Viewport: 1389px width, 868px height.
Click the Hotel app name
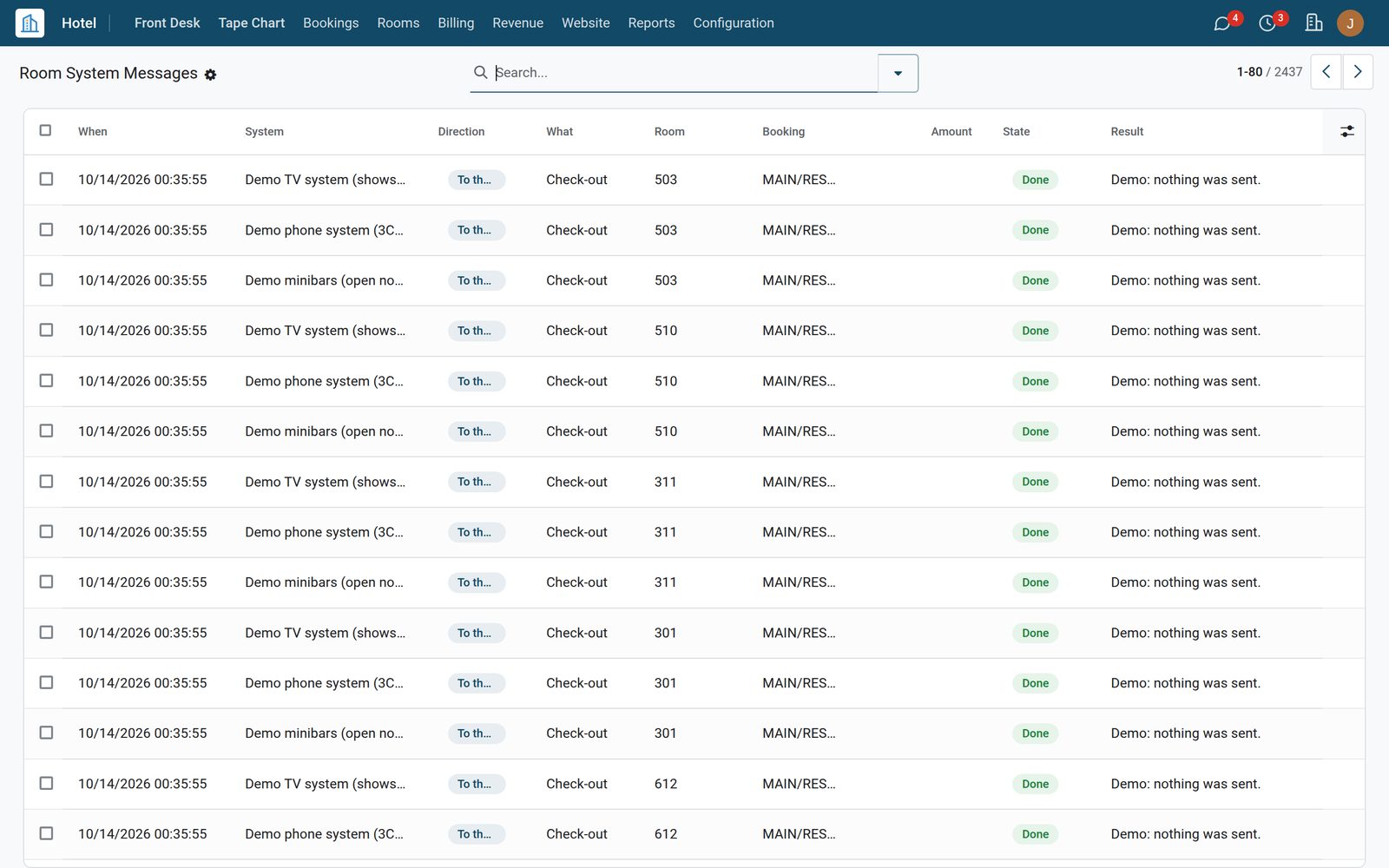(79, 23)
